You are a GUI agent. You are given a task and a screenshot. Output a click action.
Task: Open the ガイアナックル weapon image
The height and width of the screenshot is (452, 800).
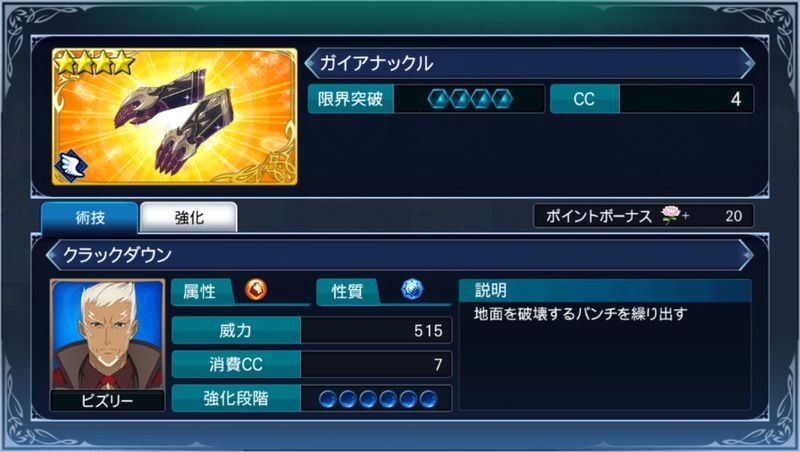point(174,116)
